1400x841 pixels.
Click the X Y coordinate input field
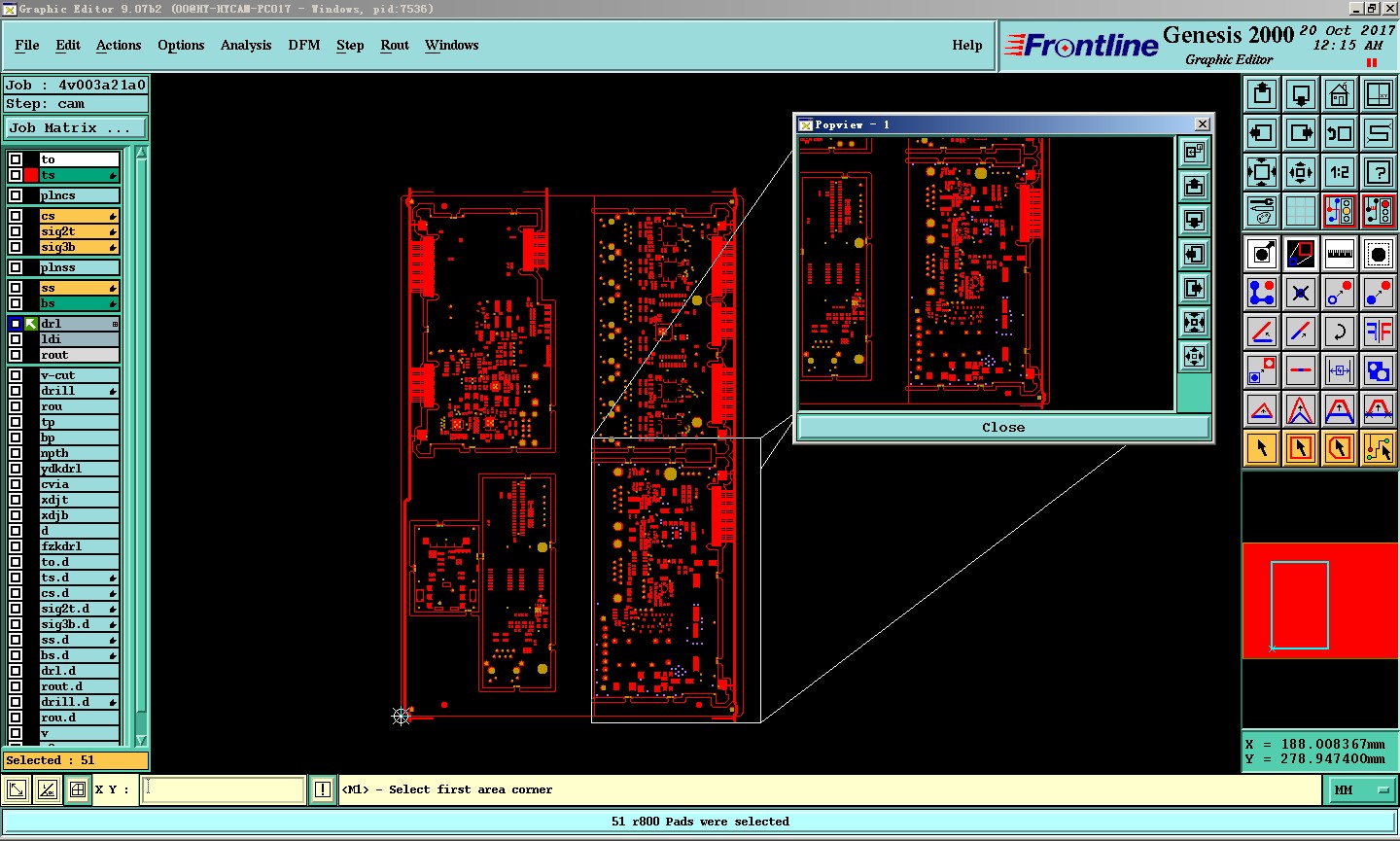click(x=224, y=789)
